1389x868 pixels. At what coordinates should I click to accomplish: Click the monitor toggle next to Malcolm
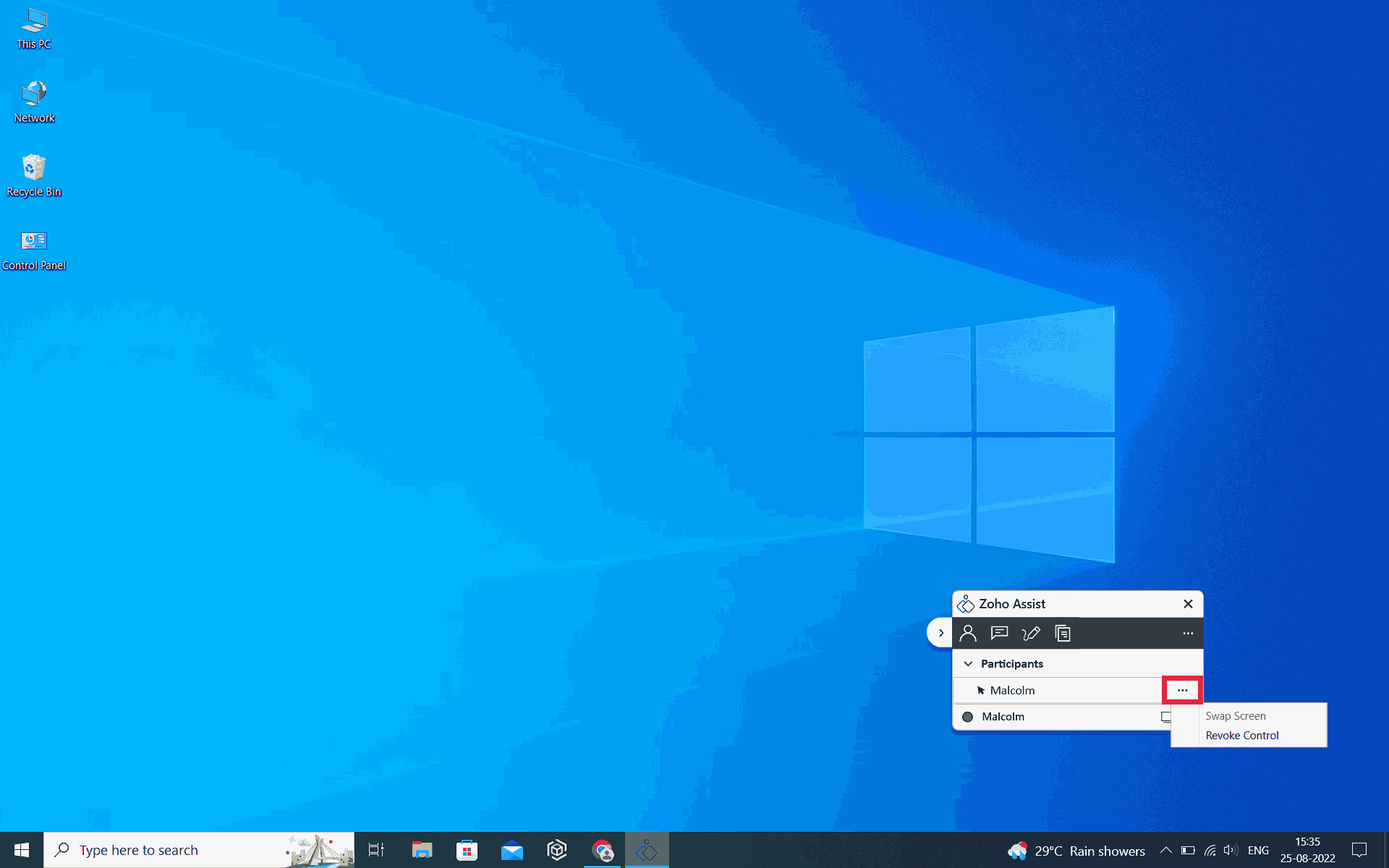tap(1167, 717)
